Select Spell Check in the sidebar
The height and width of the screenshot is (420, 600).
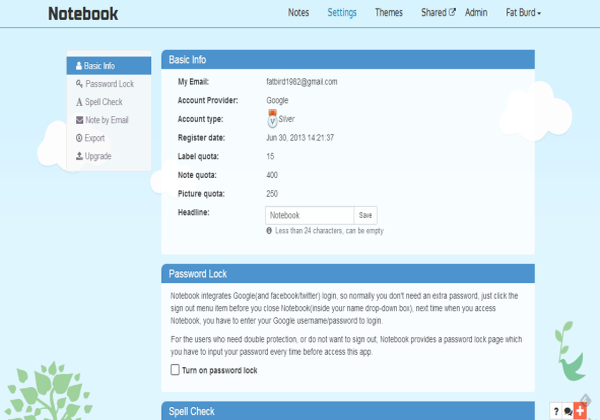(109, 102)
